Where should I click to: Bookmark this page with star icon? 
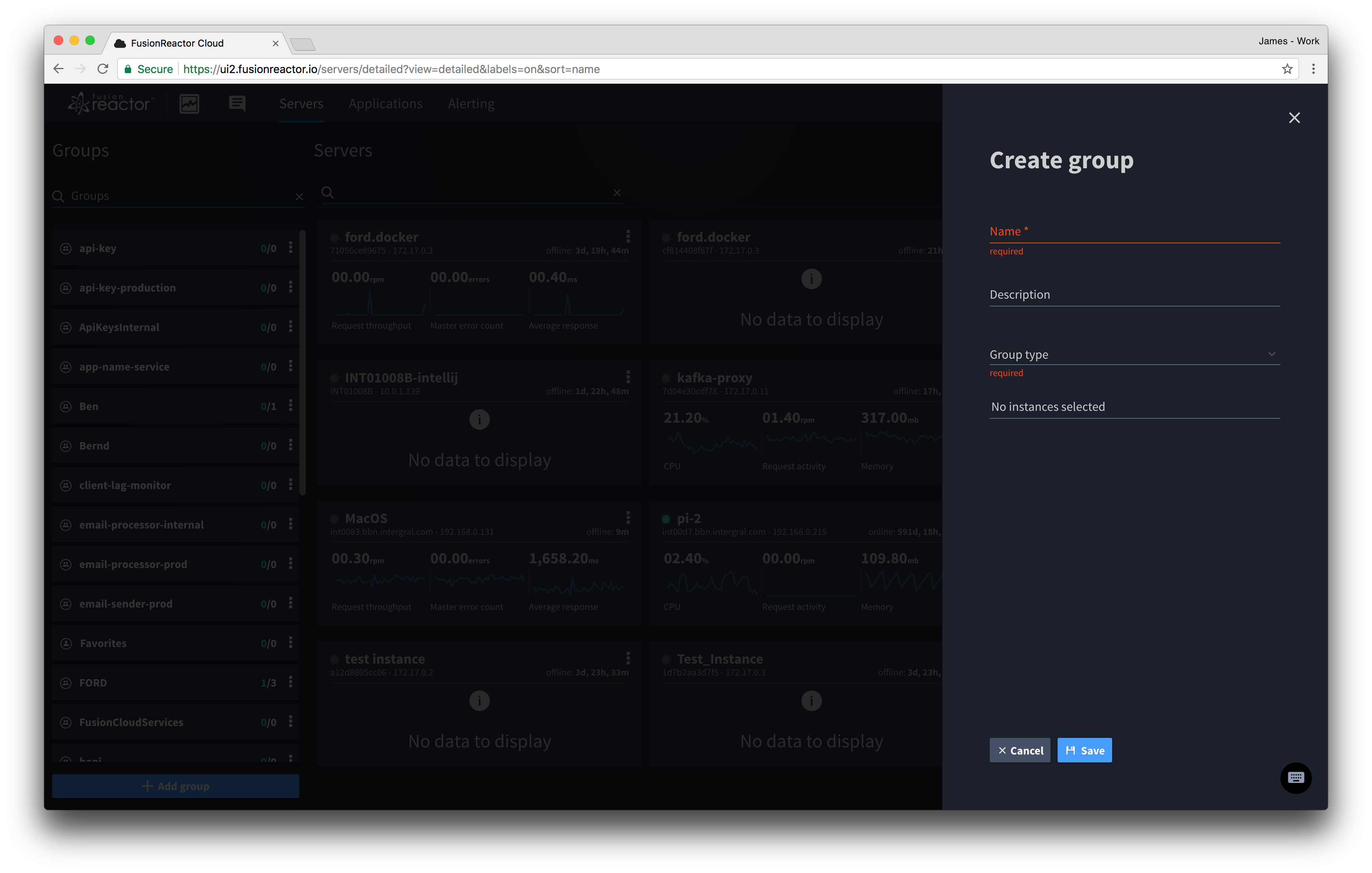(x=1287, y=69)
